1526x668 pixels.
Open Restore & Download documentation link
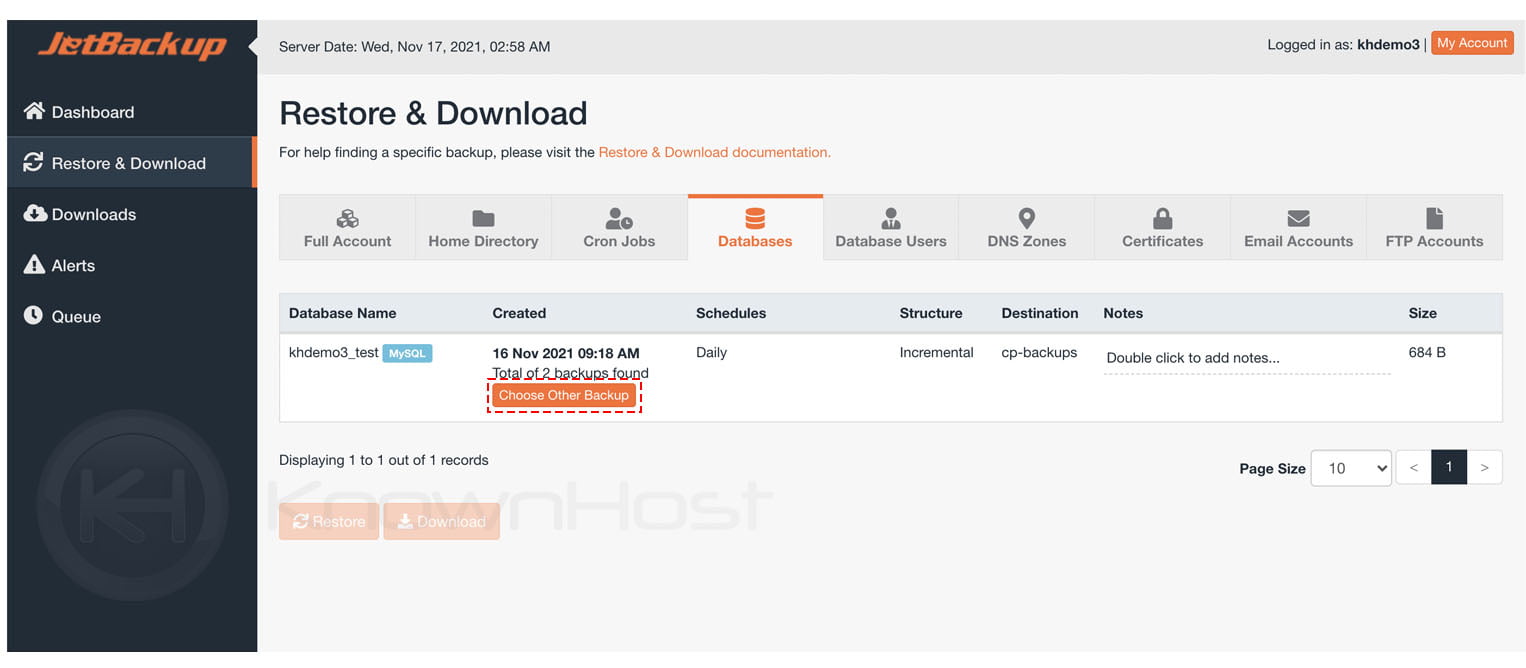coord(715,152)
